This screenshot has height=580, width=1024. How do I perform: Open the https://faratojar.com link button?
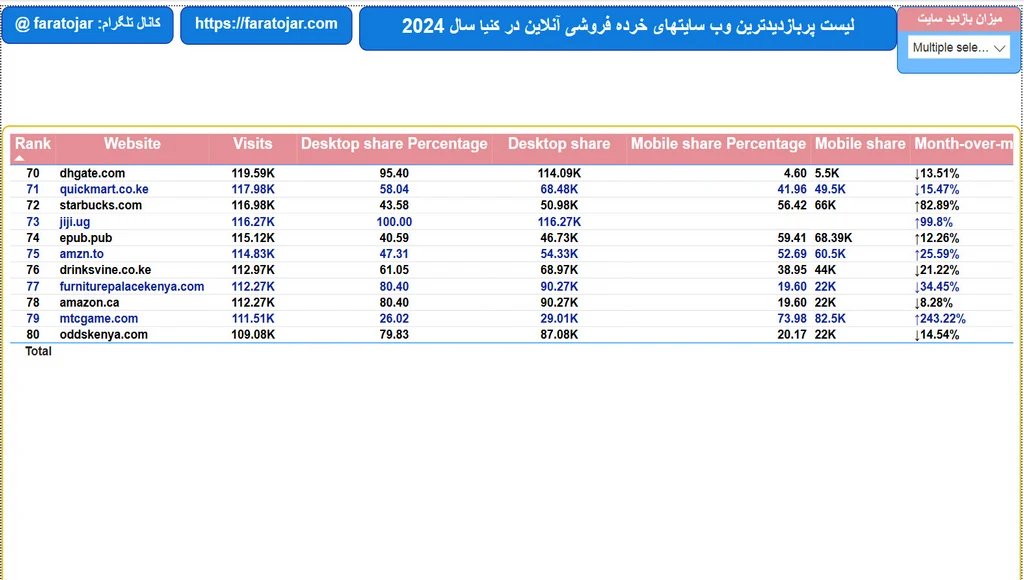266,25
